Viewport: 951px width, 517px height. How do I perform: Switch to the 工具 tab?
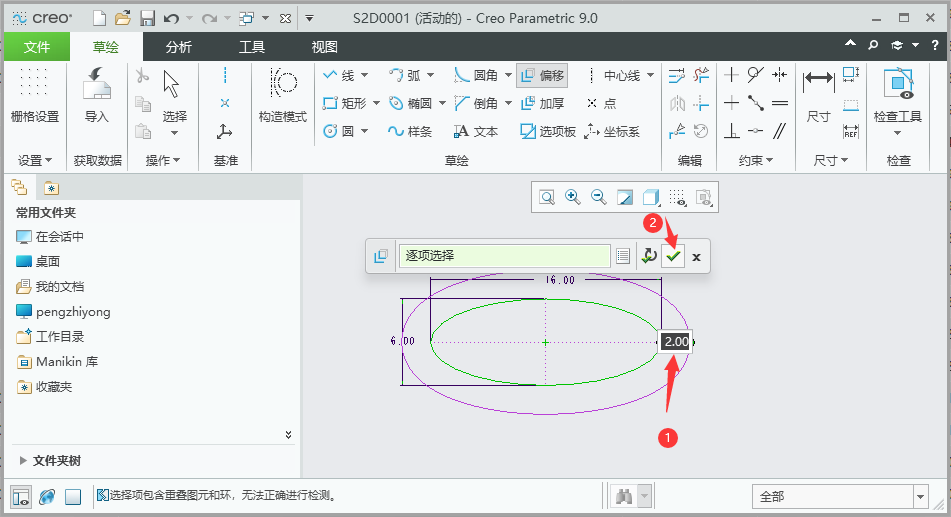coord(252,47)
